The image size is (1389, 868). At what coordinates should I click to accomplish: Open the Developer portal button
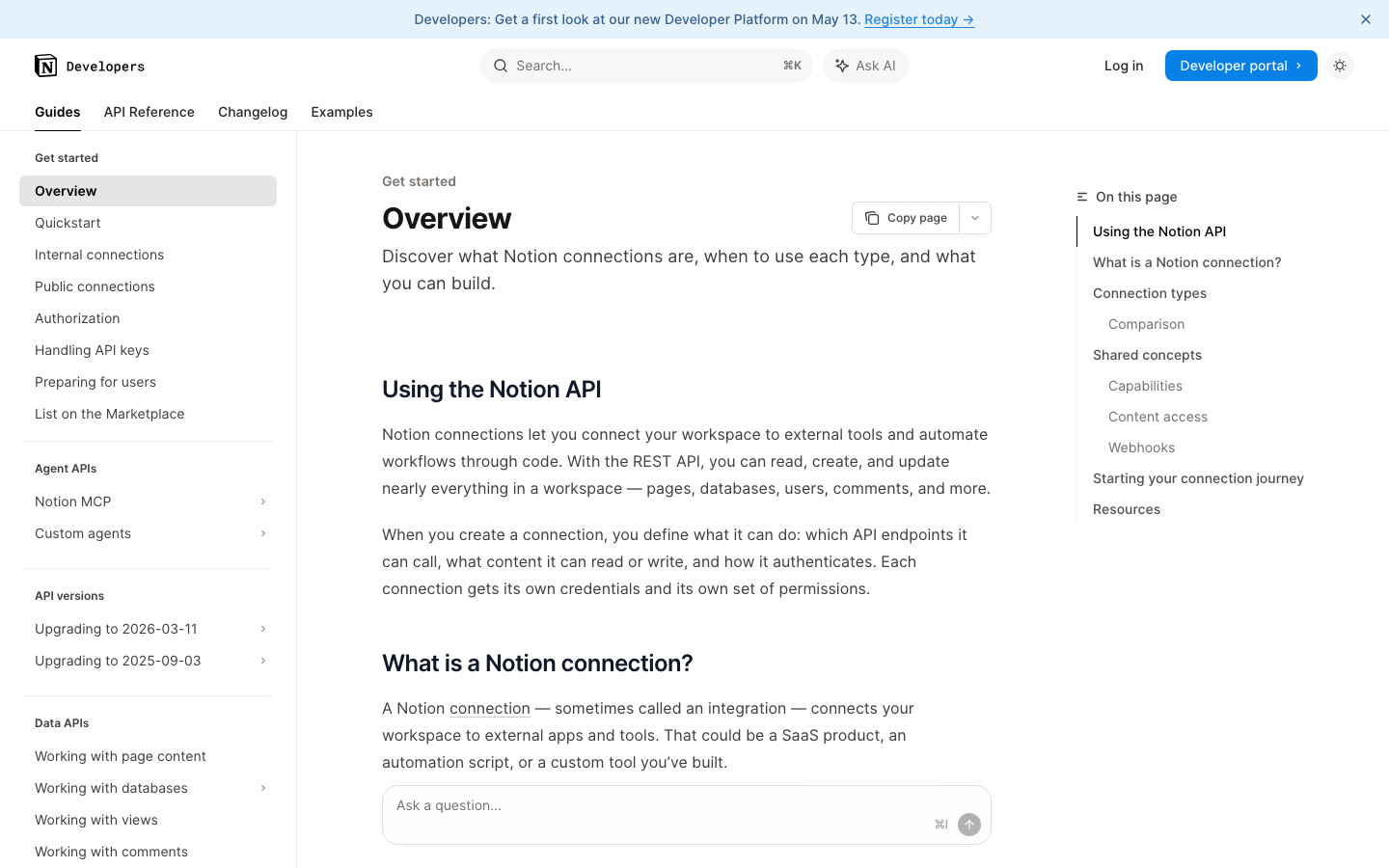1240,66
